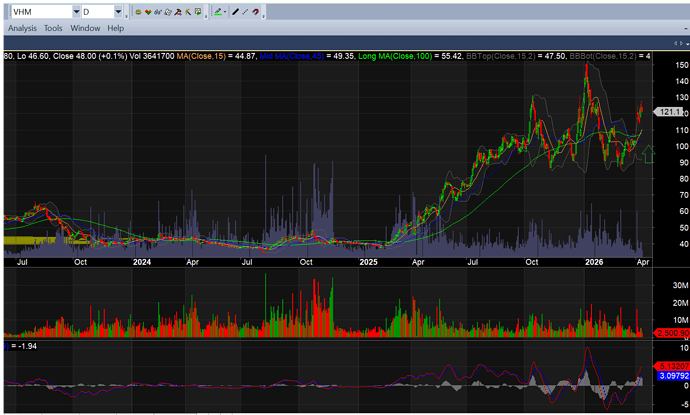Select the thick black line drawing tool
Image resolution: width=690 pixels, height=415 pixels.
pyautogui.click(x=235, y=12)
